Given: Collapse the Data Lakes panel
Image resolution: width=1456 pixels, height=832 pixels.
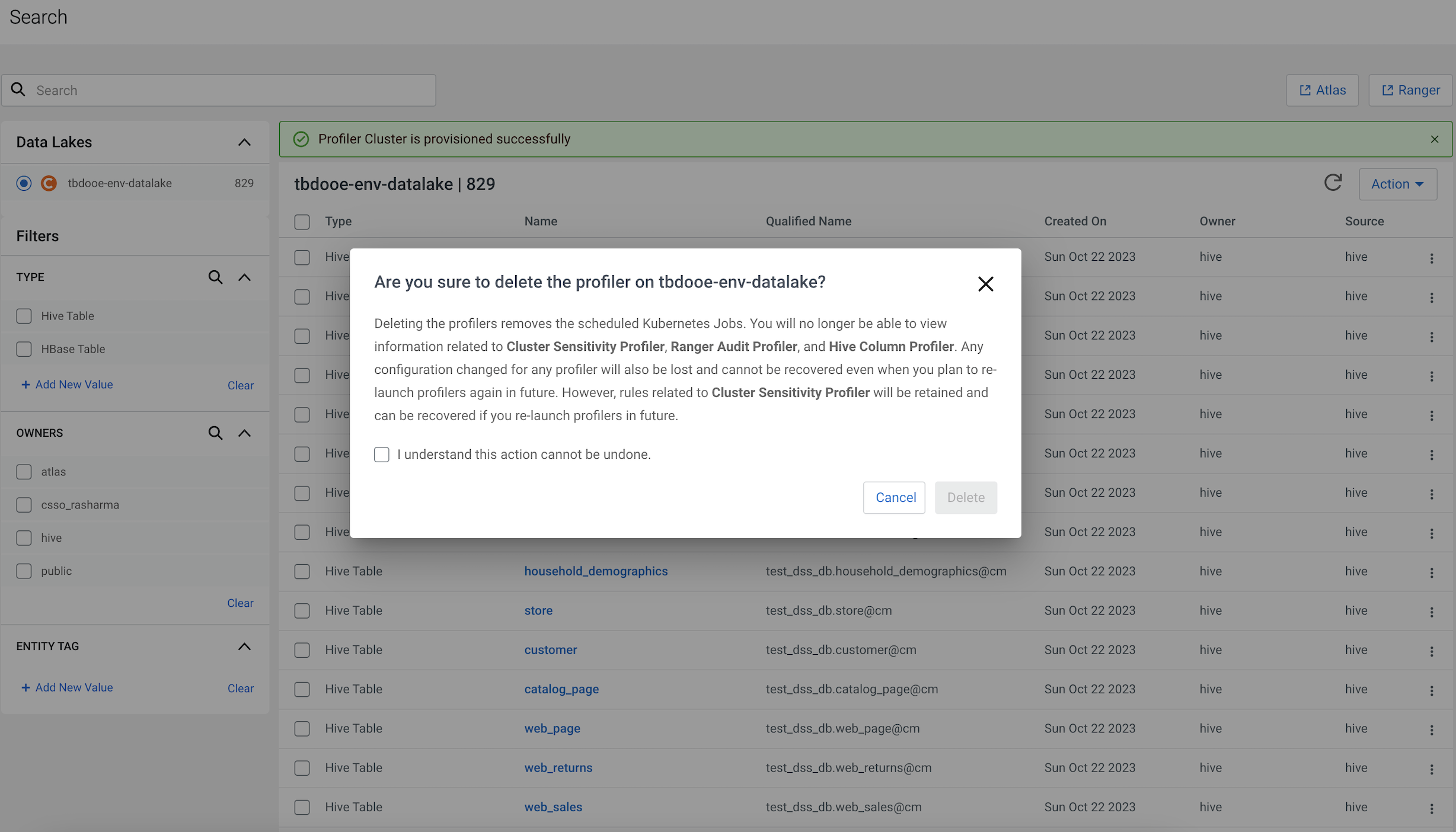Looking at the screenshot, I should 244,142.
